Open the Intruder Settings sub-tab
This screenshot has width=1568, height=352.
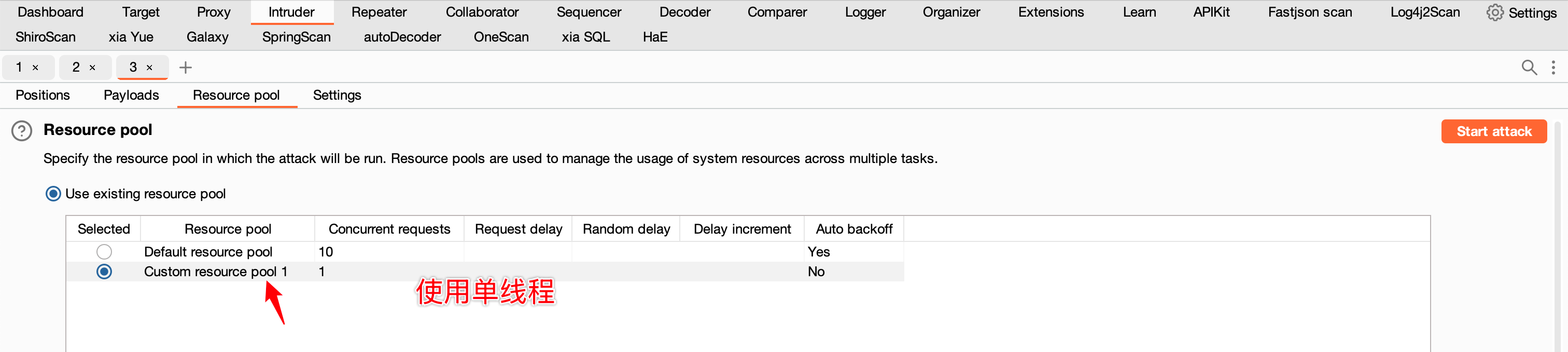click(x=337, y=95)
